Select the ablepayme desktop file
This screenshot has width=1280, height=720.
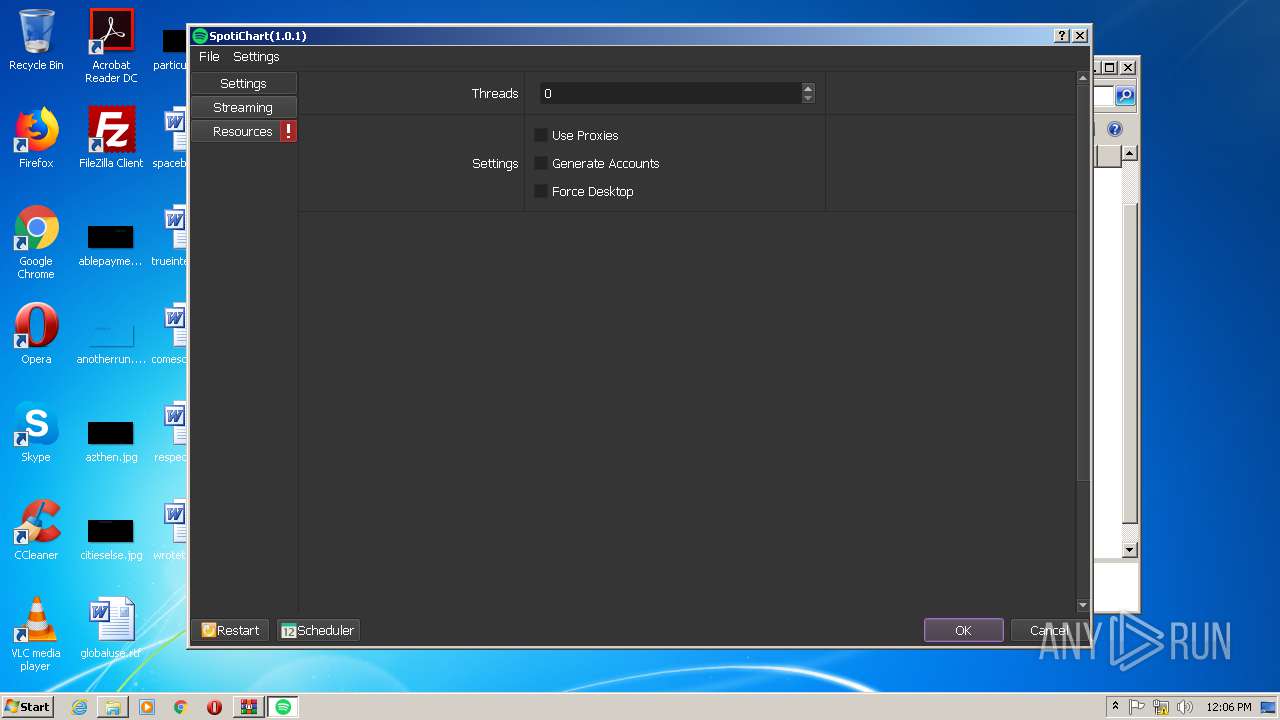[x=111, y=244]
